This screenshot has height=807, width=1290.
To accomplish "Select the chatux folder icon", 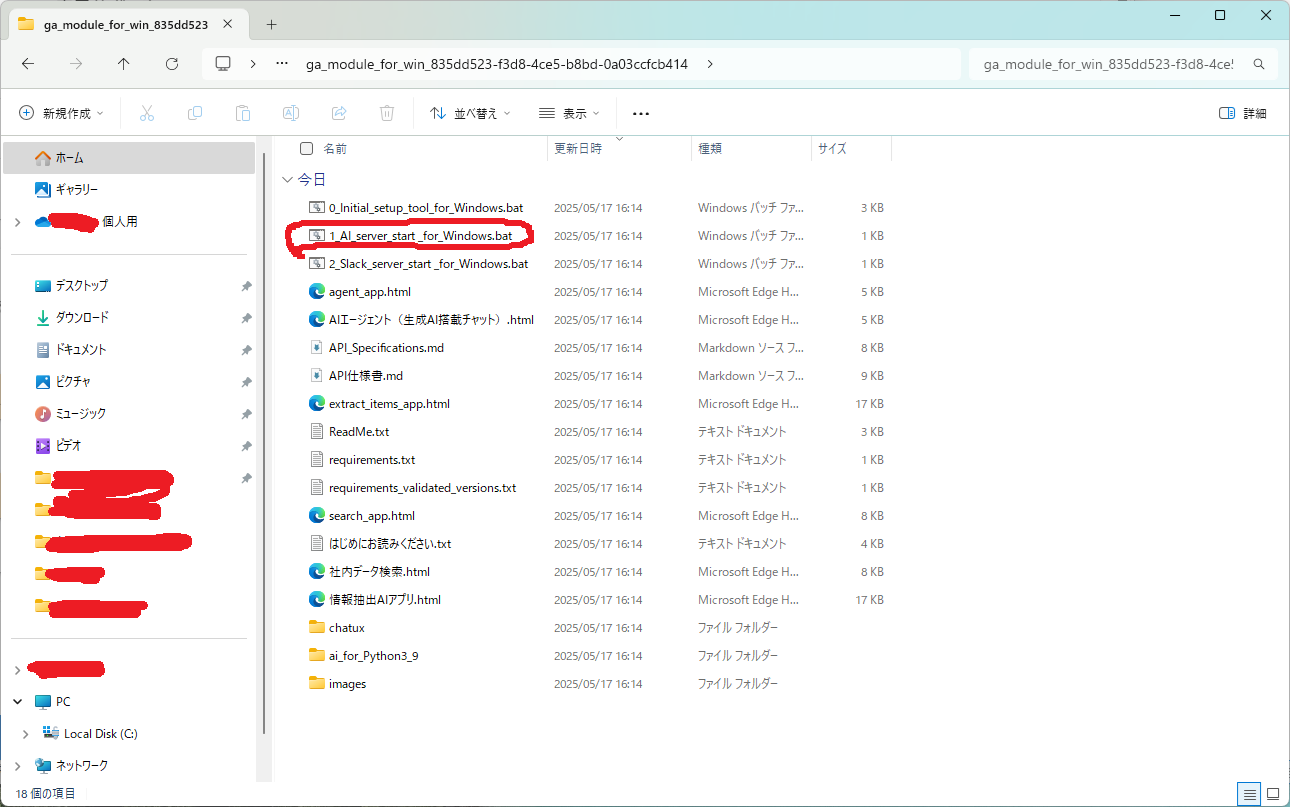I will click(317, 628).
